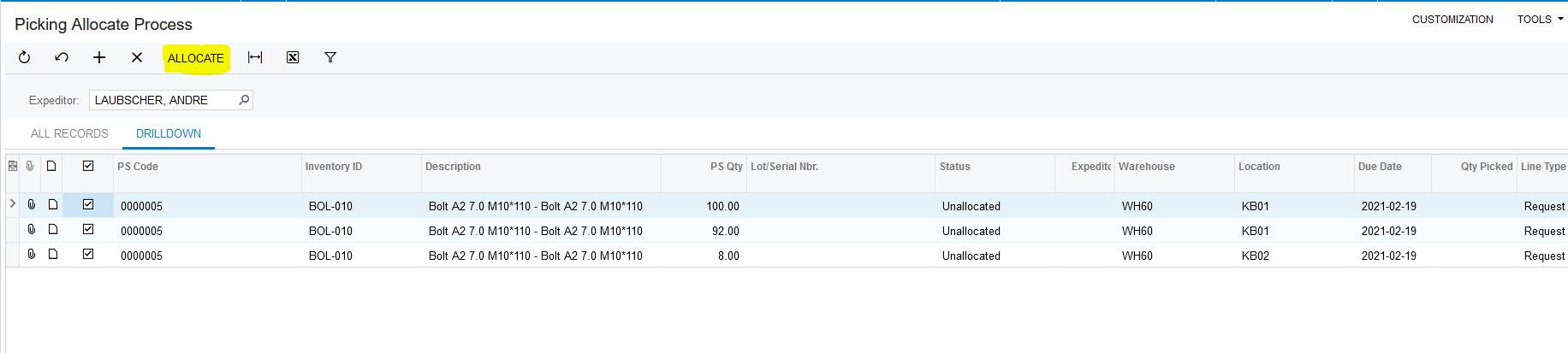Switch to the ALL RECORDS tab
1568x353 pixels.
pyautogui.click(x=69, y=133)
